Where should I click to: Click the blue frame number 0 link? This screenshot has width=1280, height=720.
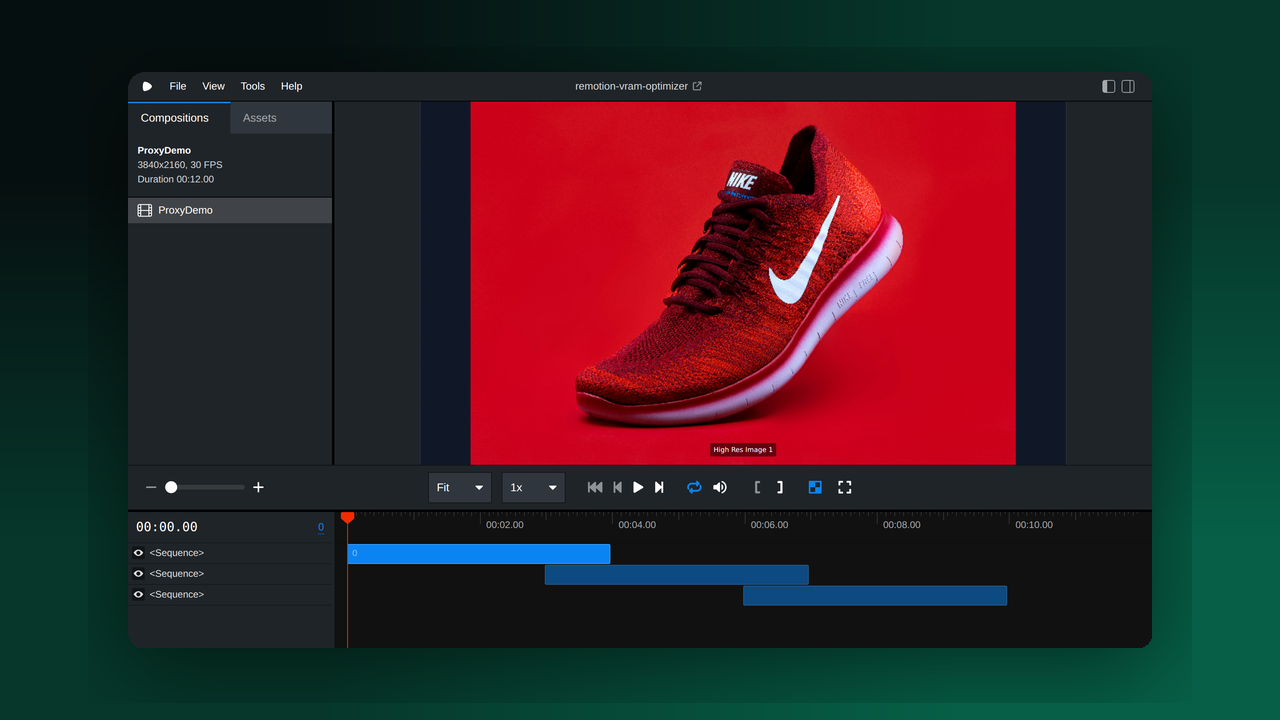coord(321,527)
